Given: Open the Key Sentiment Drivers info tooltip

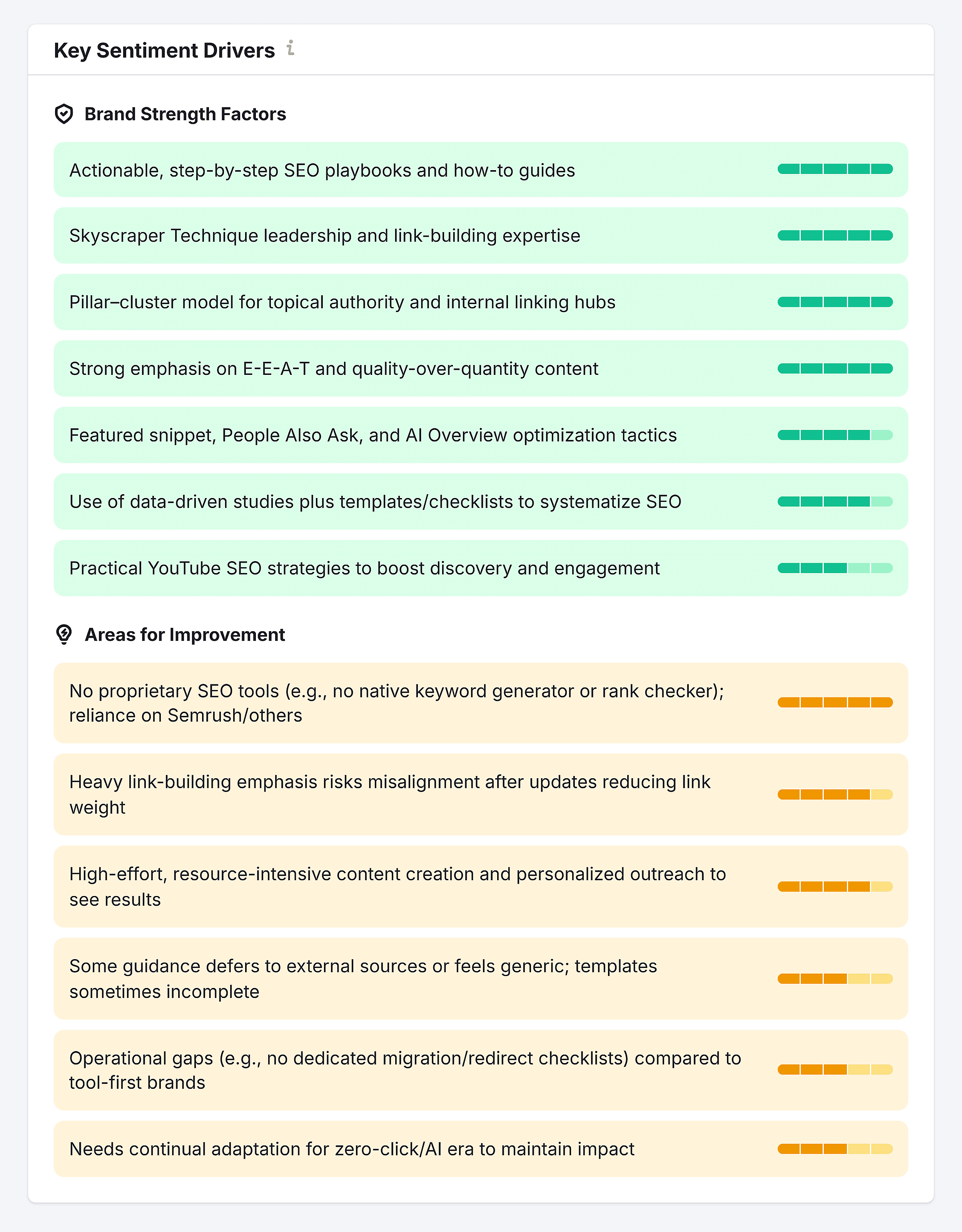Looking at the screenshot, I should [291, 50].
